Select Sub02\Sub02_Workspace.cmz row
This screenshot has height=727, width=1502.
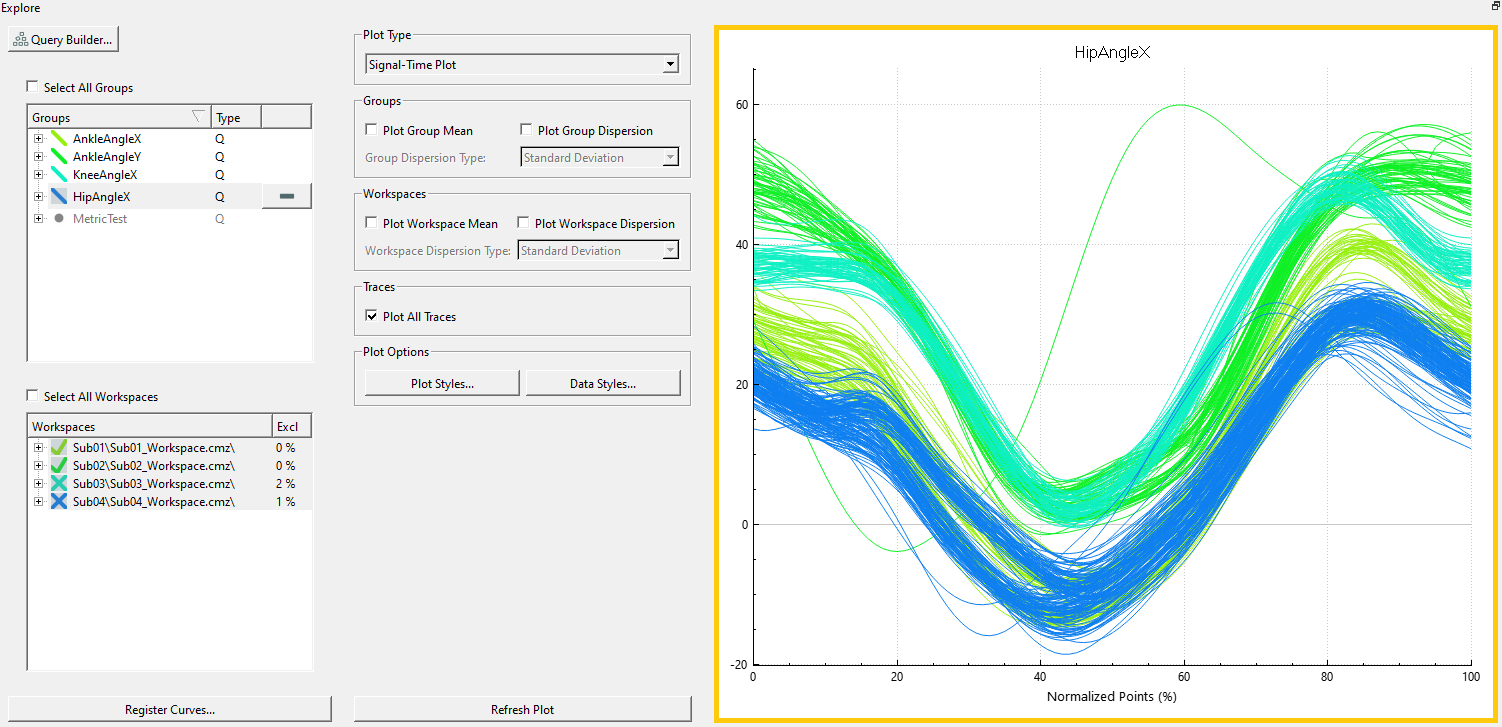[170, 465]
